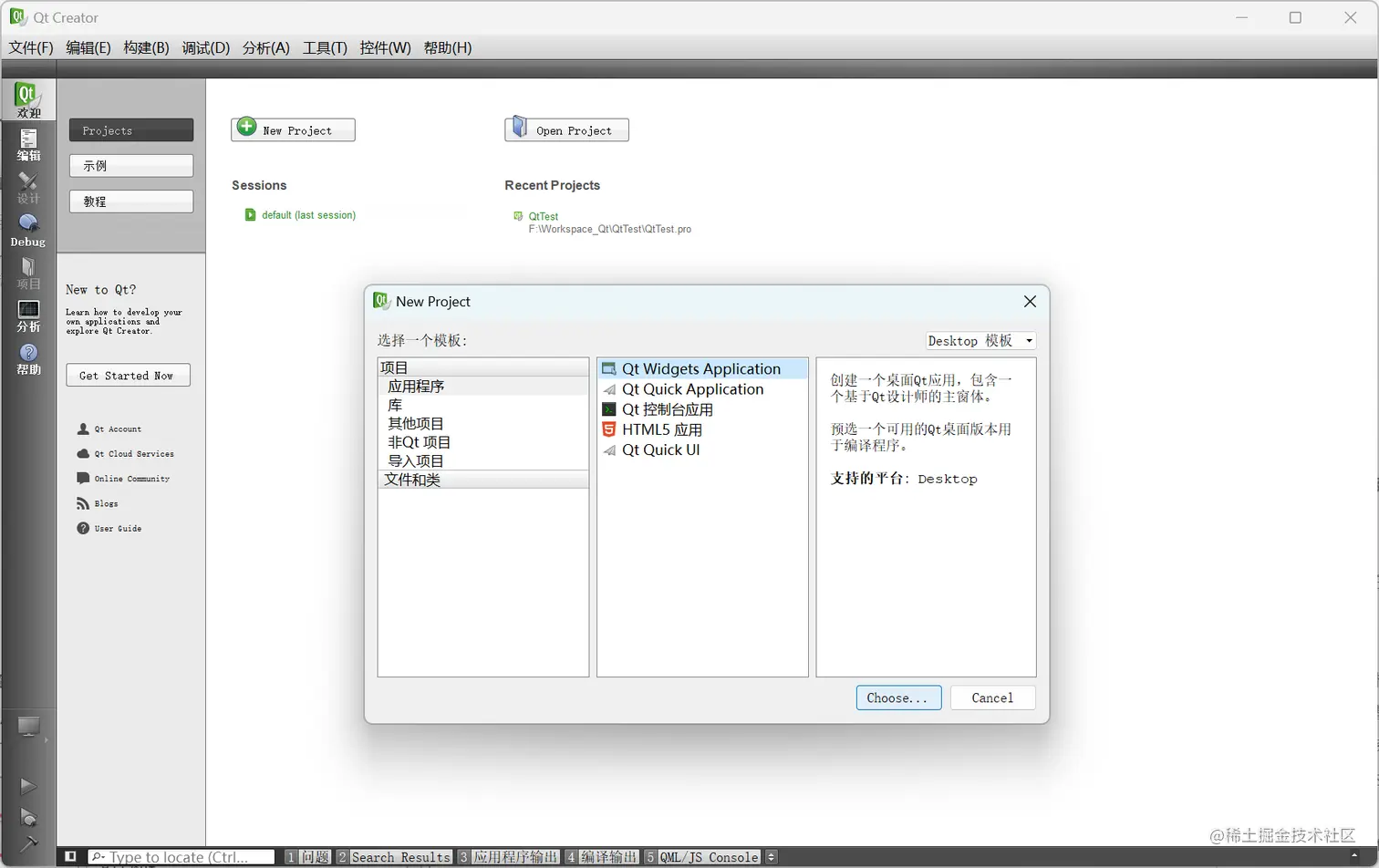Click the green Run arrow

tap(28, 786)
